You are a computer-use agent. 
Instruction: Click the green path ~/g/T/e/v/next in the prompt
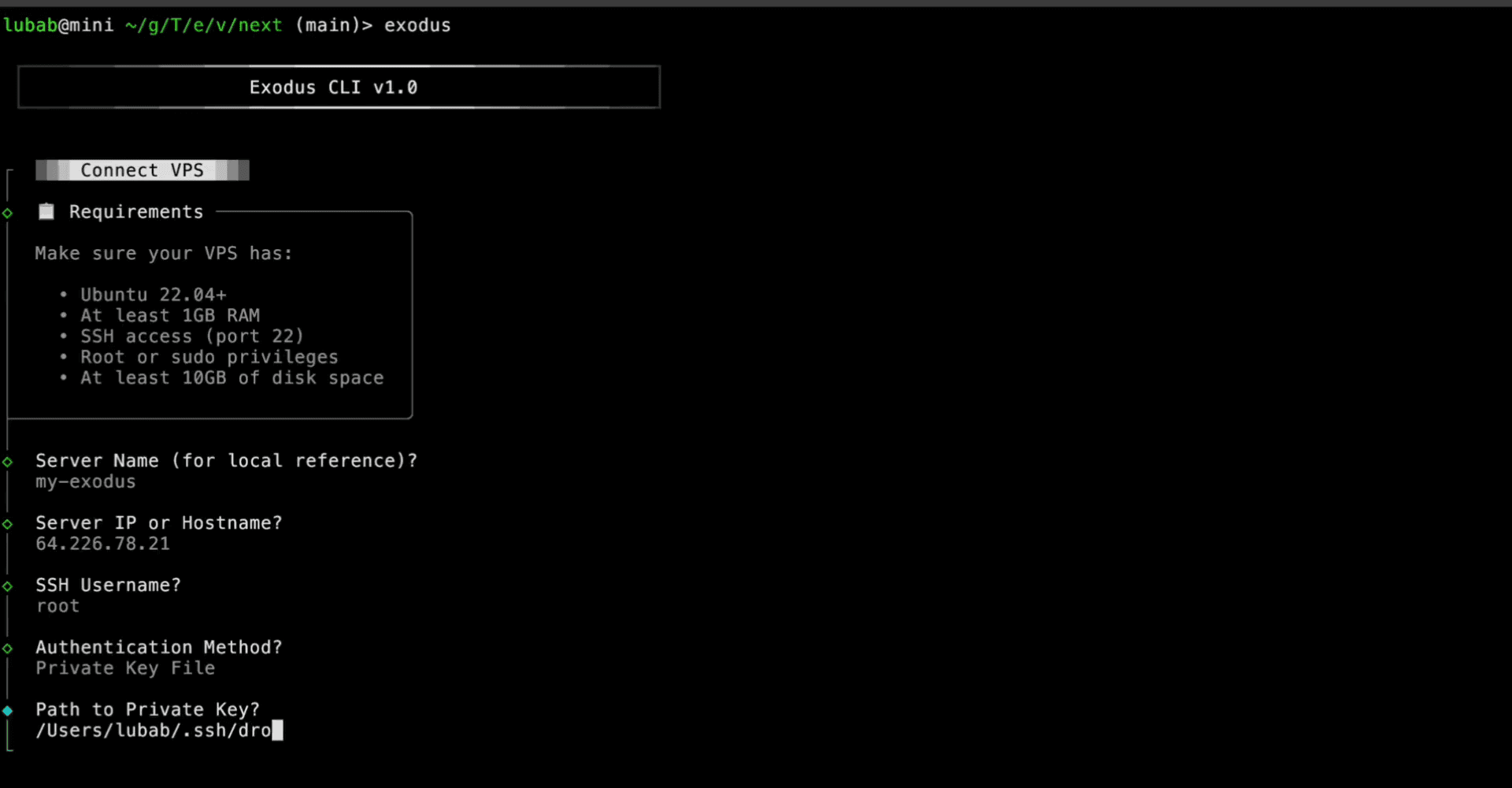[x=203, y=25]
